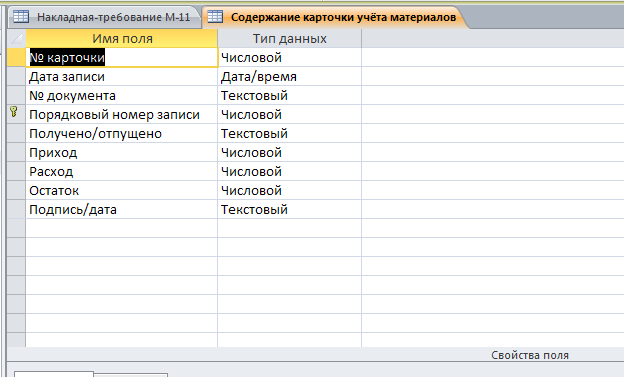
Task: Select the Расход field name
Action: pos(122,172)
